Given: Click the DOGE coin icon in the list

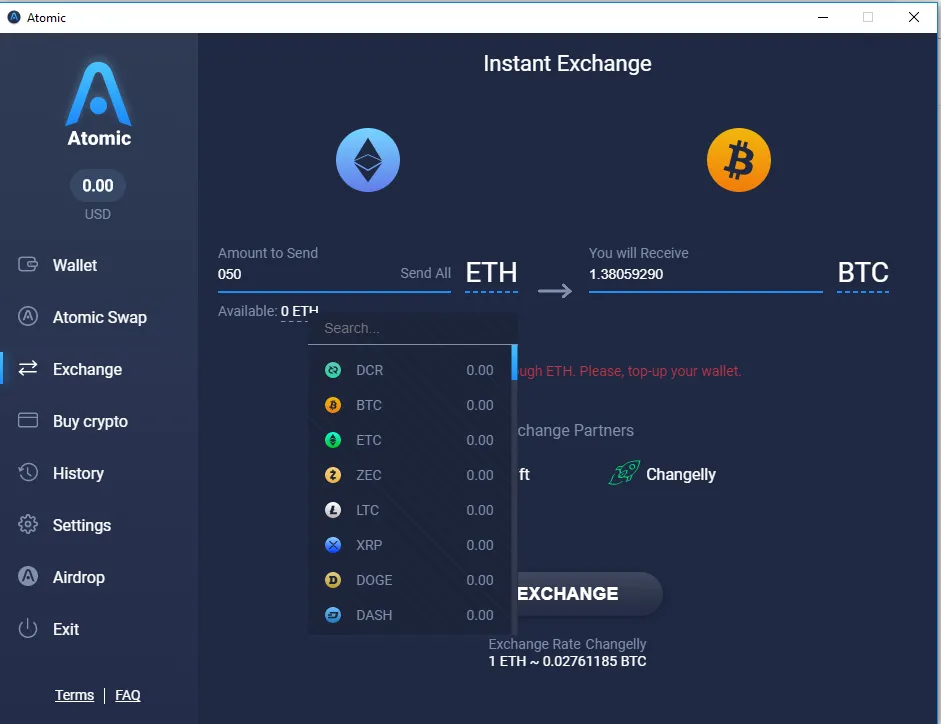Looking at the screenshot, I should pyautogui.click(x=333, y=580).
